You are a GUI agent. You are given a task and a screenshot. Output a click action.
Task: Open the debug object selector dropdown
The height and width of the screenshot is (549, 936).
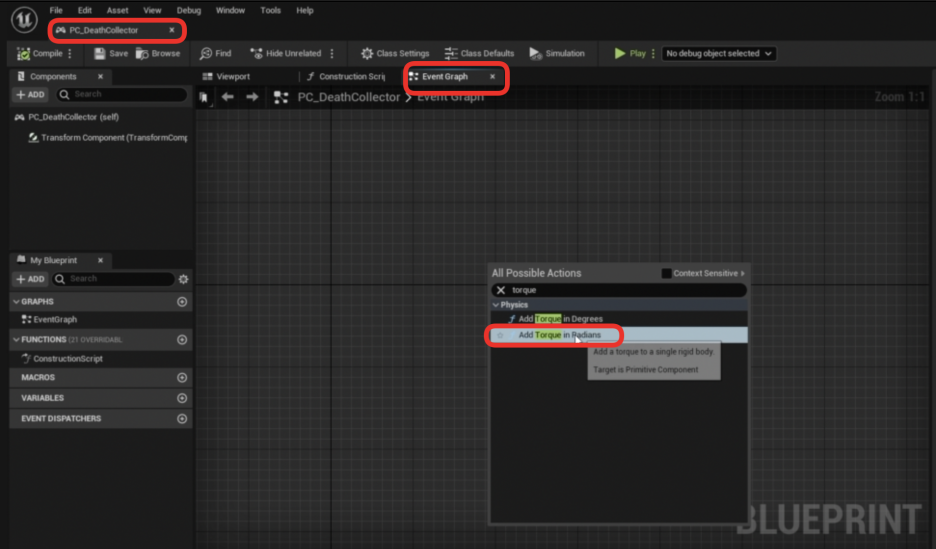[719, 54]
